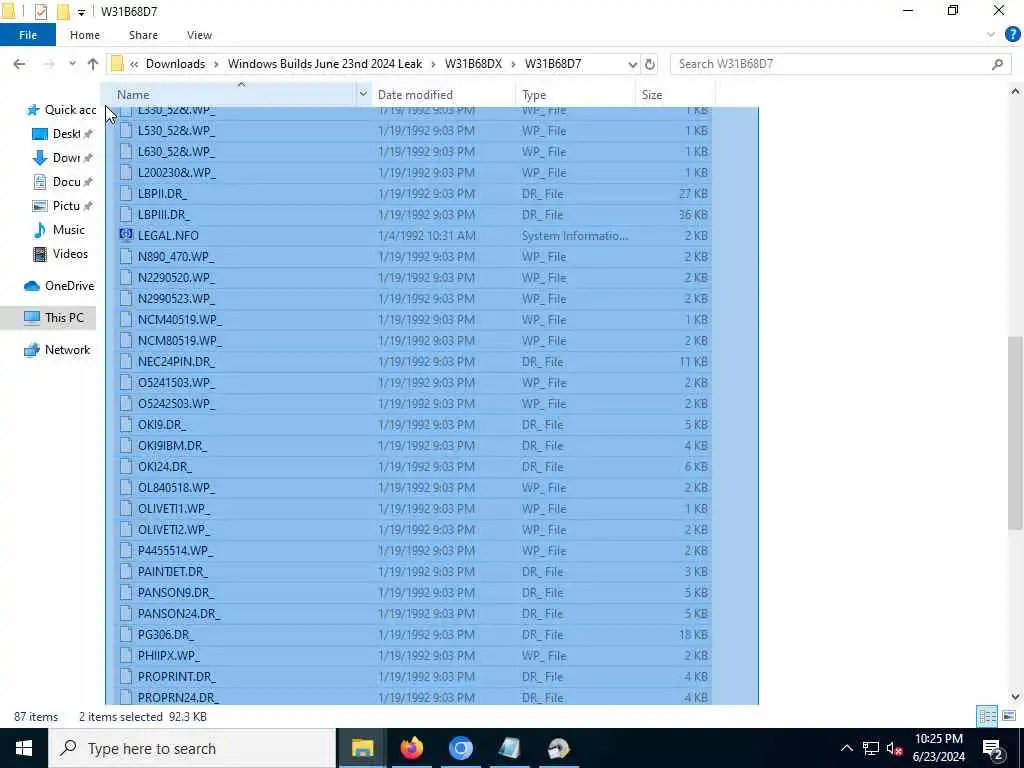Expand the ribbon with the chevron
1024x768 pixels.
(x=991, y=35)
